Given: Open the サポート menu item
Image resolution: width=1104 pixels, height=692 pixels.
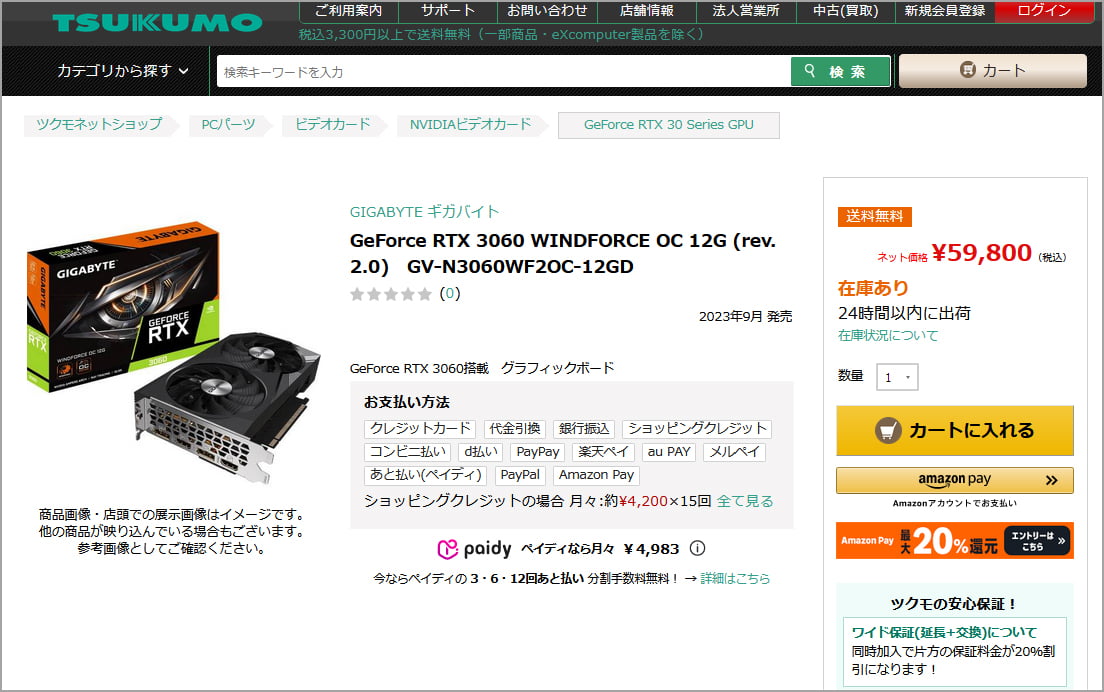Looking at the screenshot, I should (448, 11).
